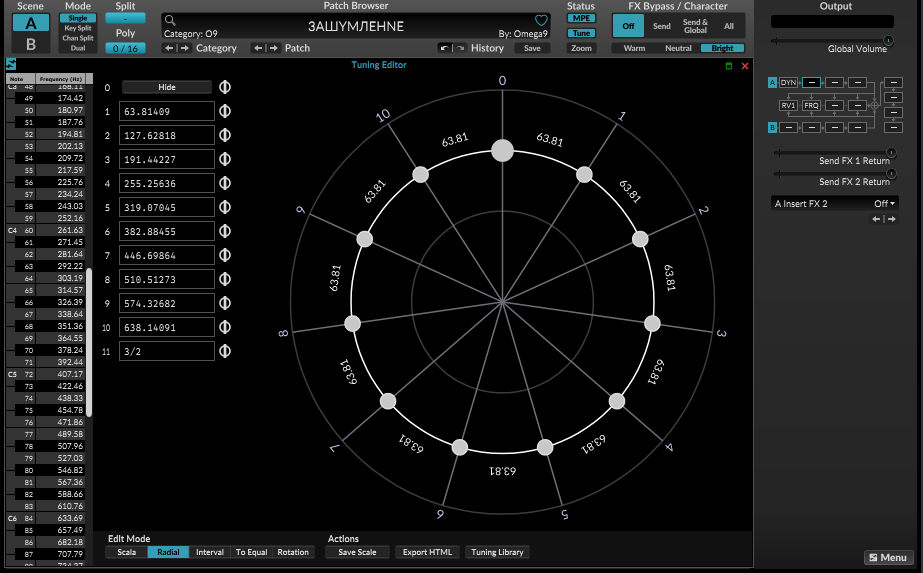Select the RV1 send effect slot
The height and width of the screenshot is (573, 923).
point(788,104)
